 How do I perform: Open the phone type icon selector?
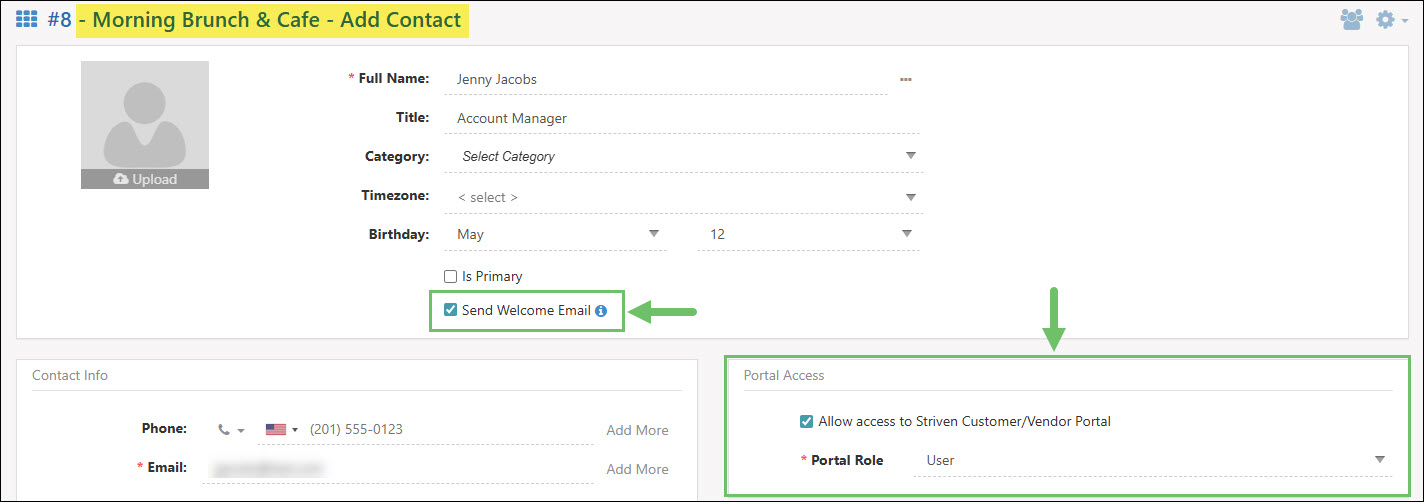(x=230, y=430)
